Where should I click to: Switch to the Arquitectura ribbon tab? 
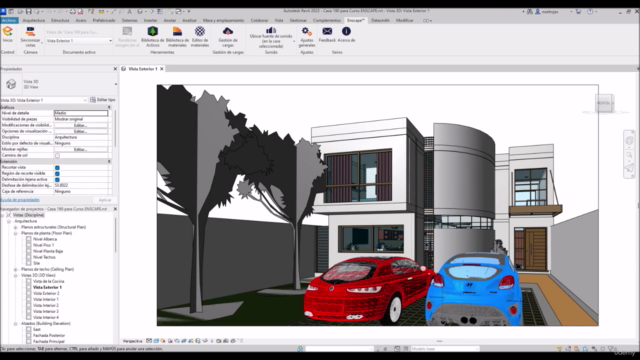(33, 20)
